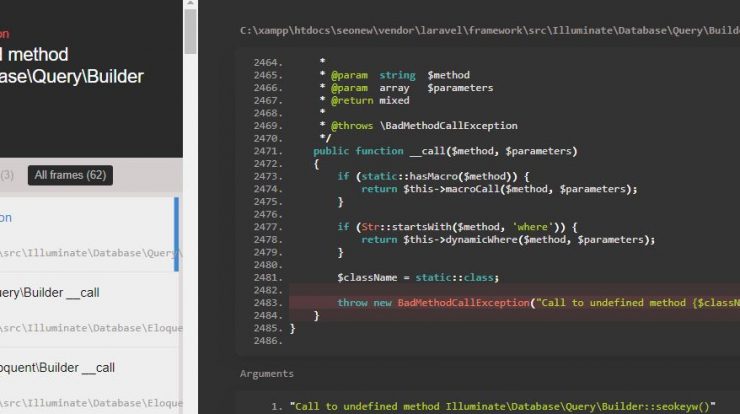740x414 pixels.
Task: Click line 2469 @throws BadMethodCallException
Action: [x=418, y=126]
